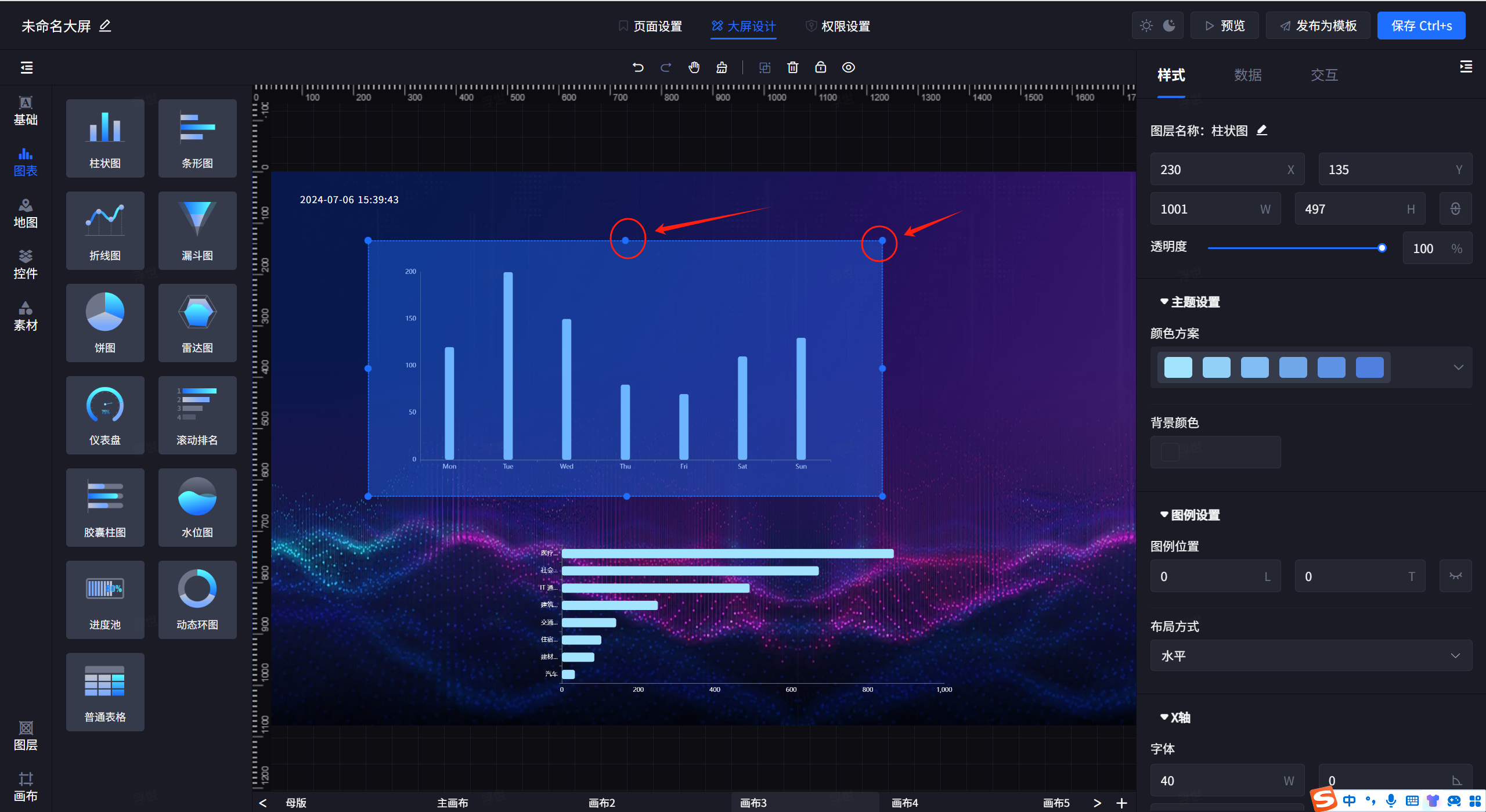
Task: Click the 保存 Ctrl+s button
Action: (1421, 26)
